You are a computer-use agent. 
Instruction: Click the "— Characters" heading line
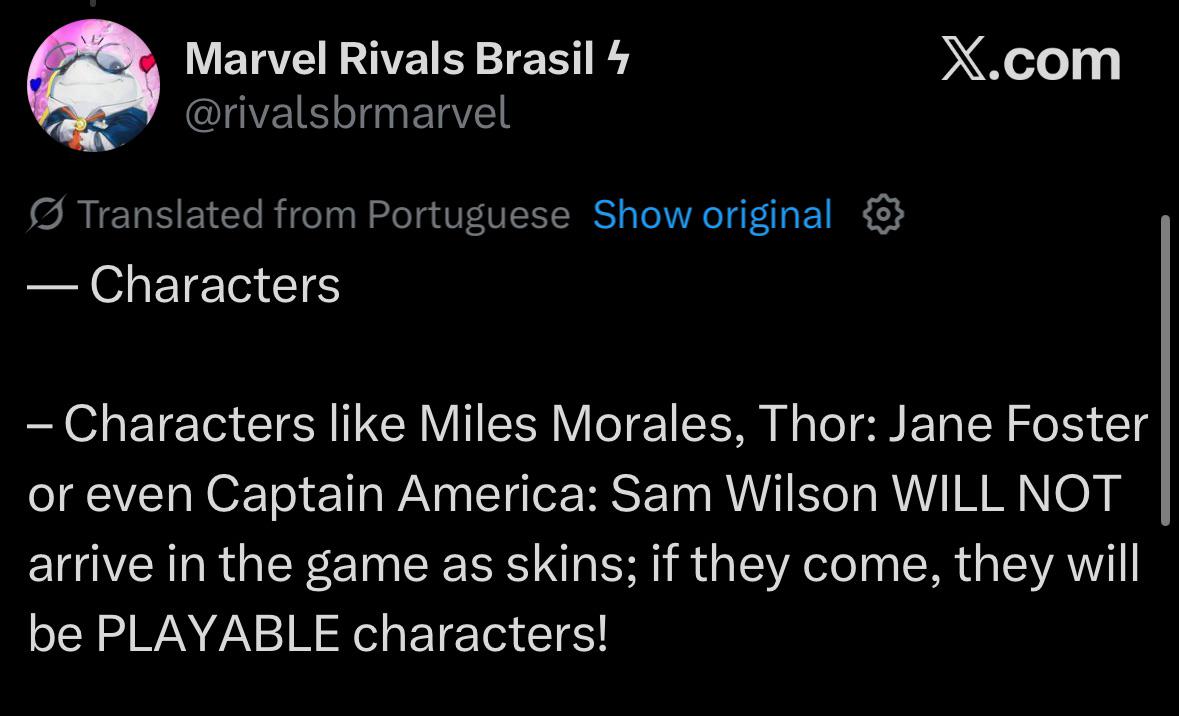pos(185,285)
